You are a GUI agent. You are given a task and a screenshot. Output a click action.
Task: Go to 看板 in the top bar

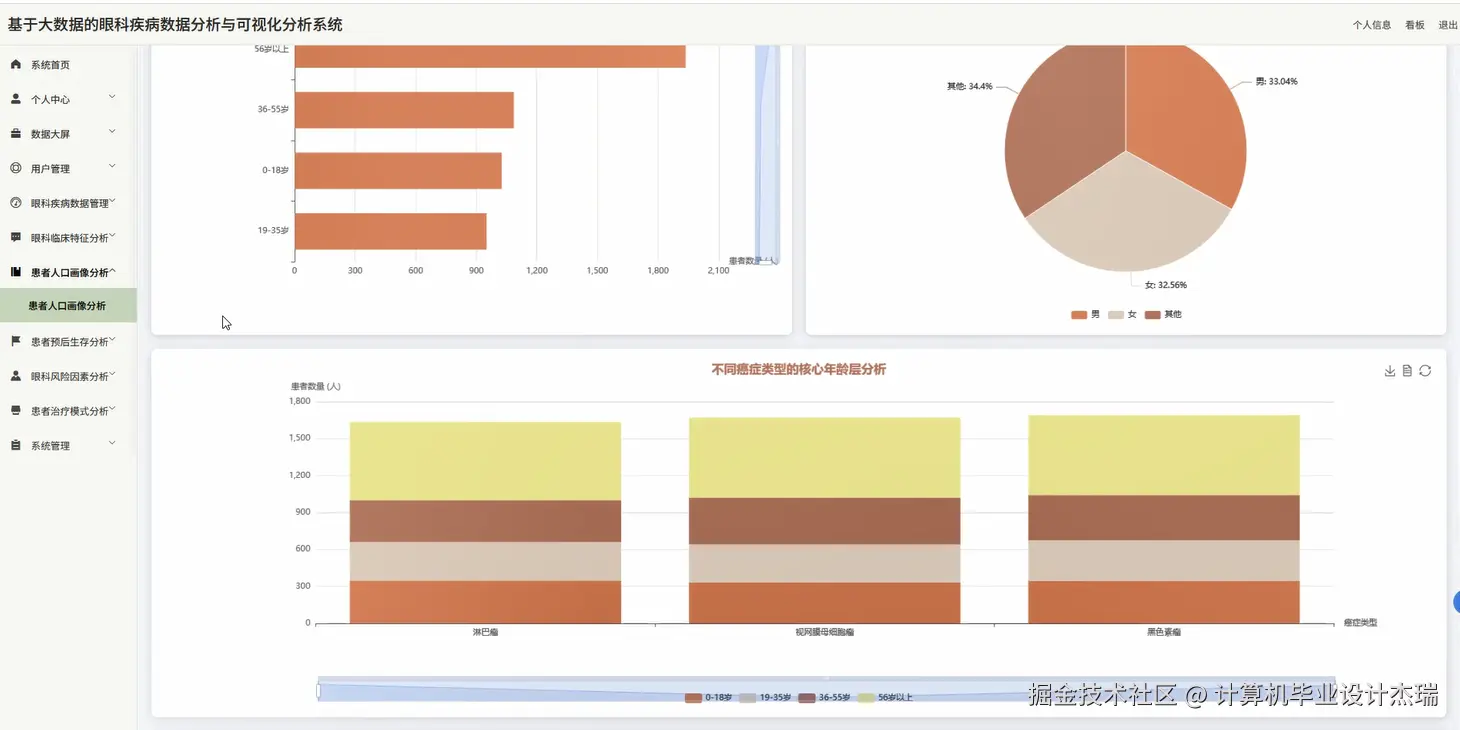tap(1415, 25)
